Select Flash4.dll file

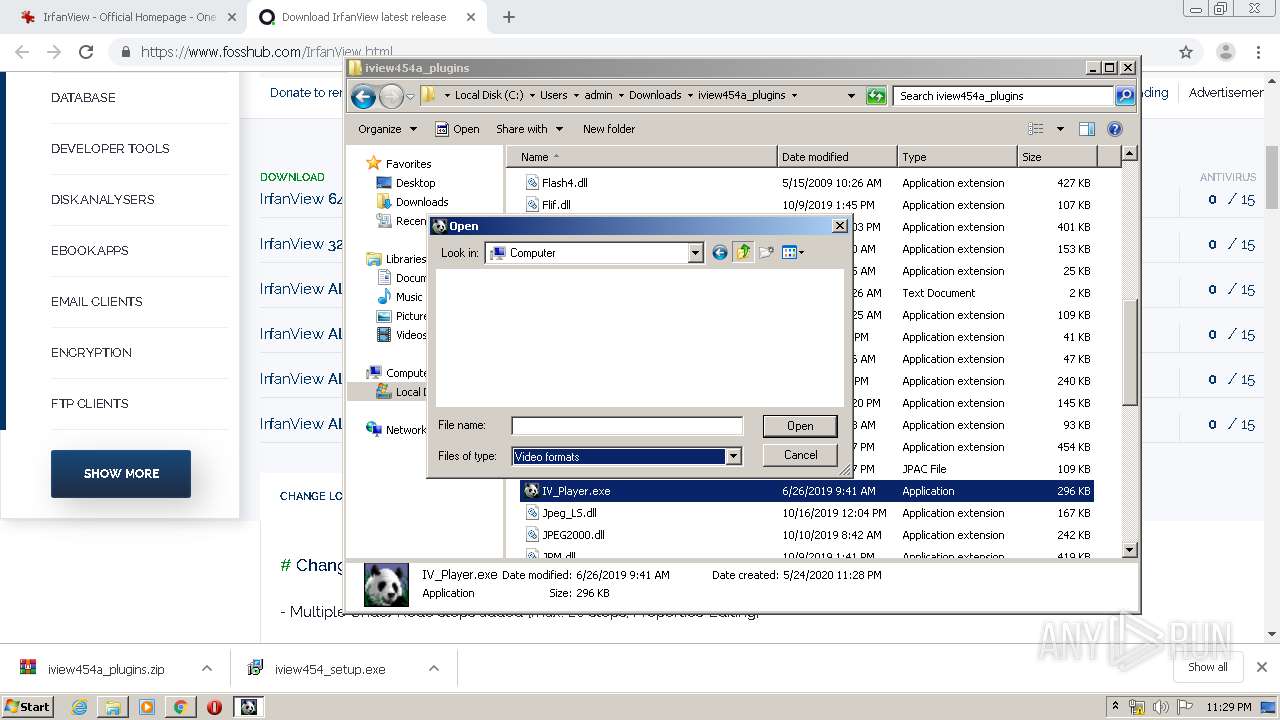(x=564, y=183)
